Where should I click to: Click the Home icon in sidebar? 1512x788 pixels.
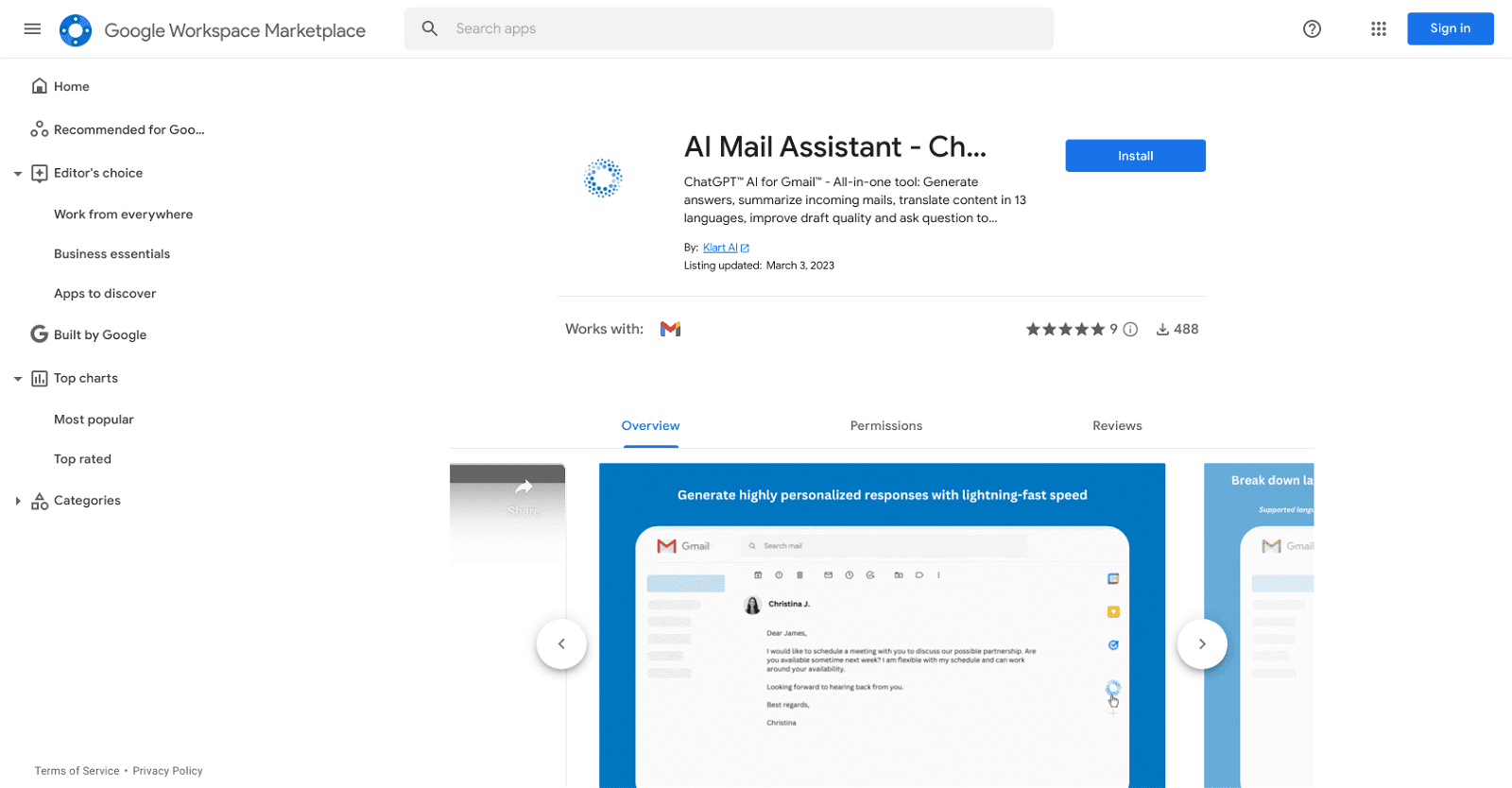[x=40, y=86]
